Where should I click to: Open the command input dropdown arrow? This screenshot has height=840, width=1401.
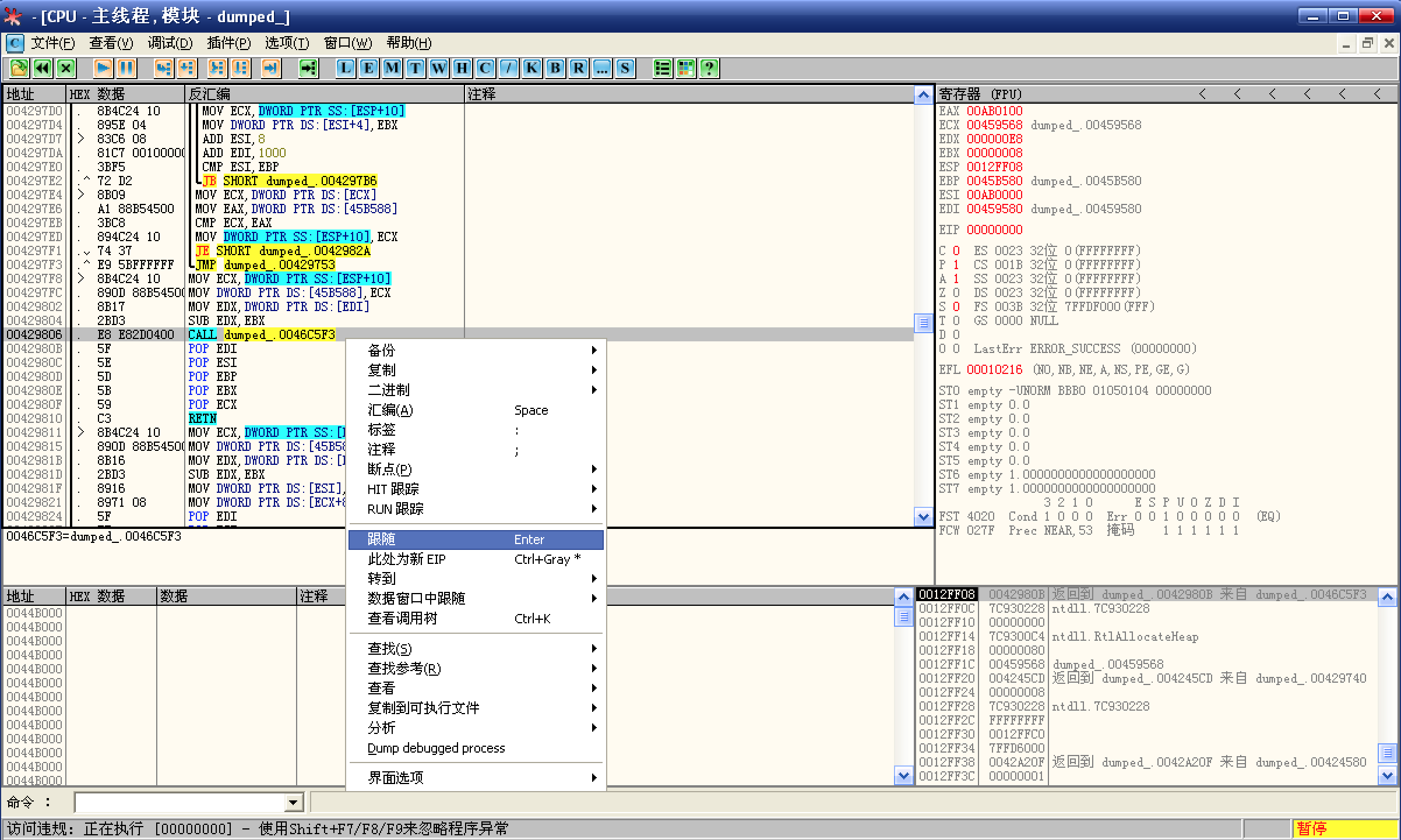[294, 803]
